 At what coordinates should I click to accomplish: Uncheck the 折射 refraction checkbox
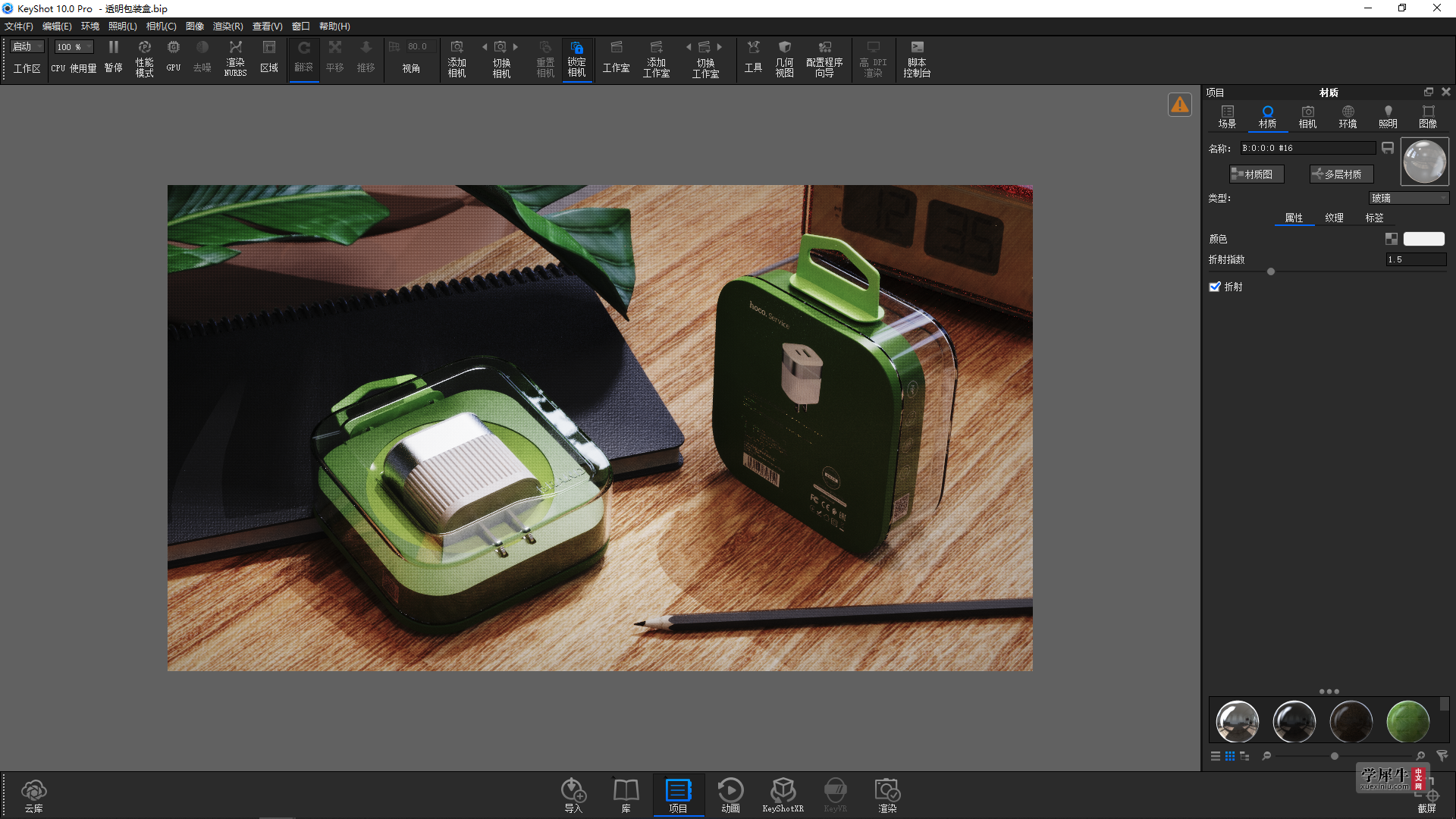pyautogui.click(x=1215, y=287)
